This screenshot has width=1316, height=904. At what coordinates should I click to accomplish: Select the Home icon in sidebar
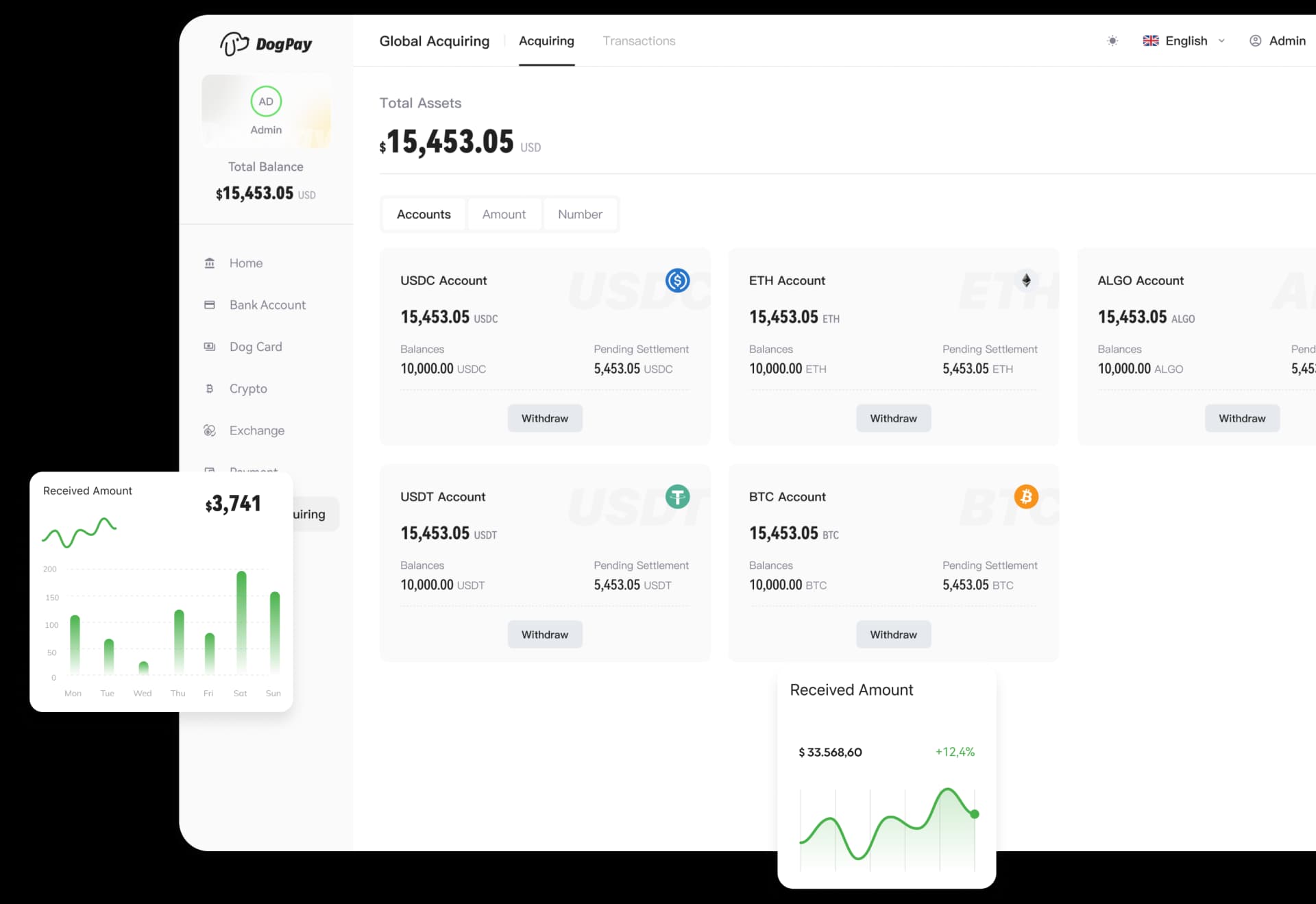[210, 262]
